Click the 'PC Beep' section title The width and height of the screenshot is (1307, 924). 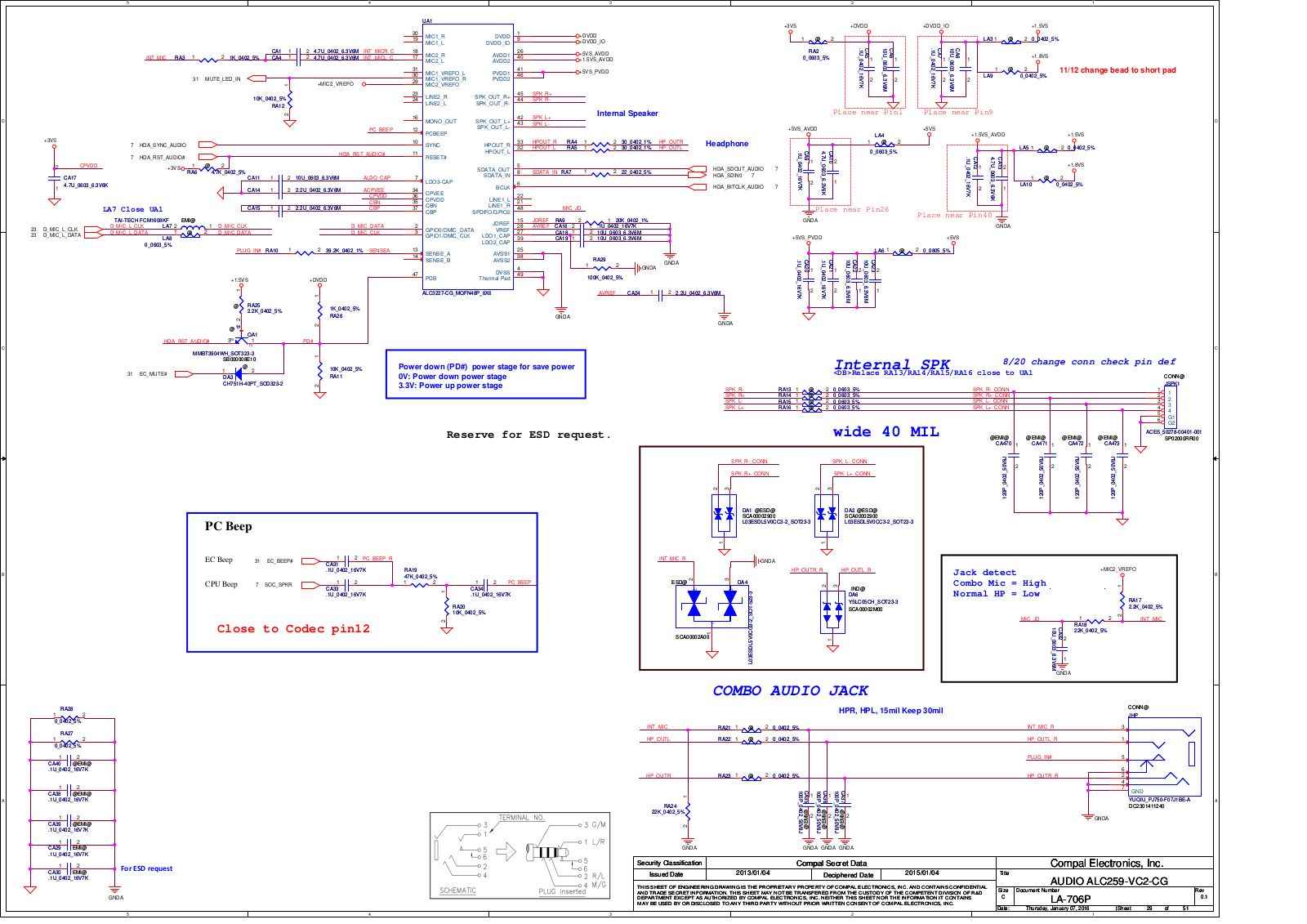coord(228,527)
